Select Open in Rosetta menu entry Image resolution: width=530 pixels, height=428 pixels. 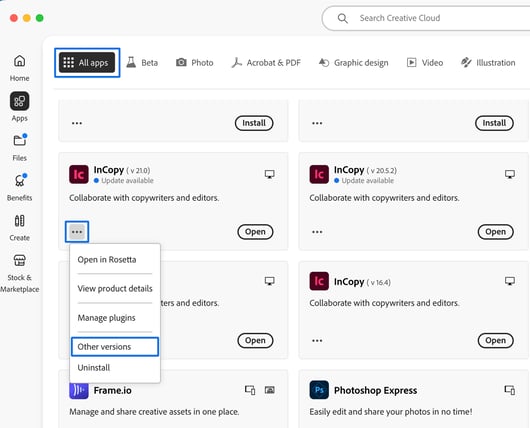107,260
